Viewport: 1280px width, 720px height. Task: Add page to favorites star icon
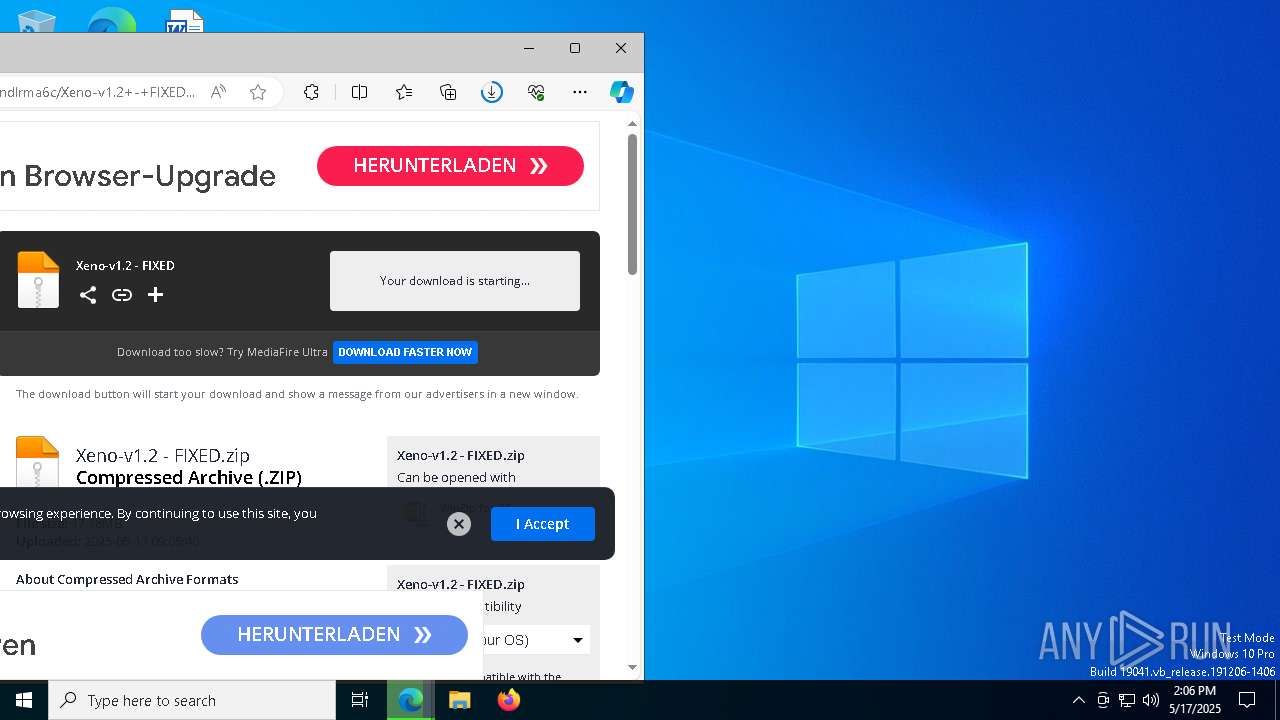tap(258, 92)
